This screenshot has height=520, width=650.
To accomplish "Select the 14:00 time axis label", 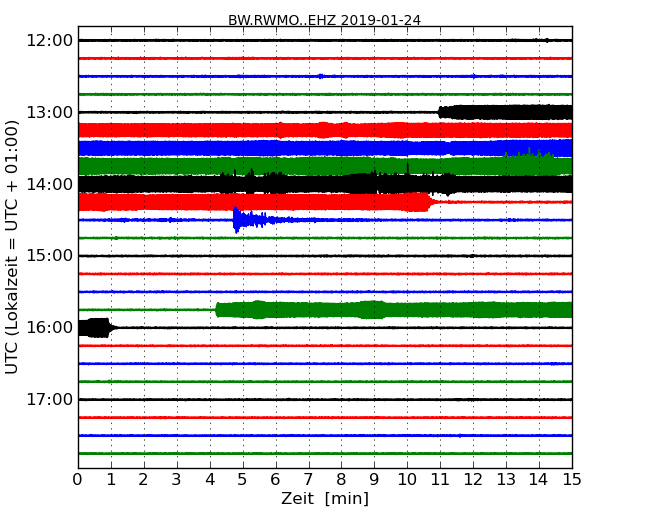I will pyautogui.click(x=49, y=184).
